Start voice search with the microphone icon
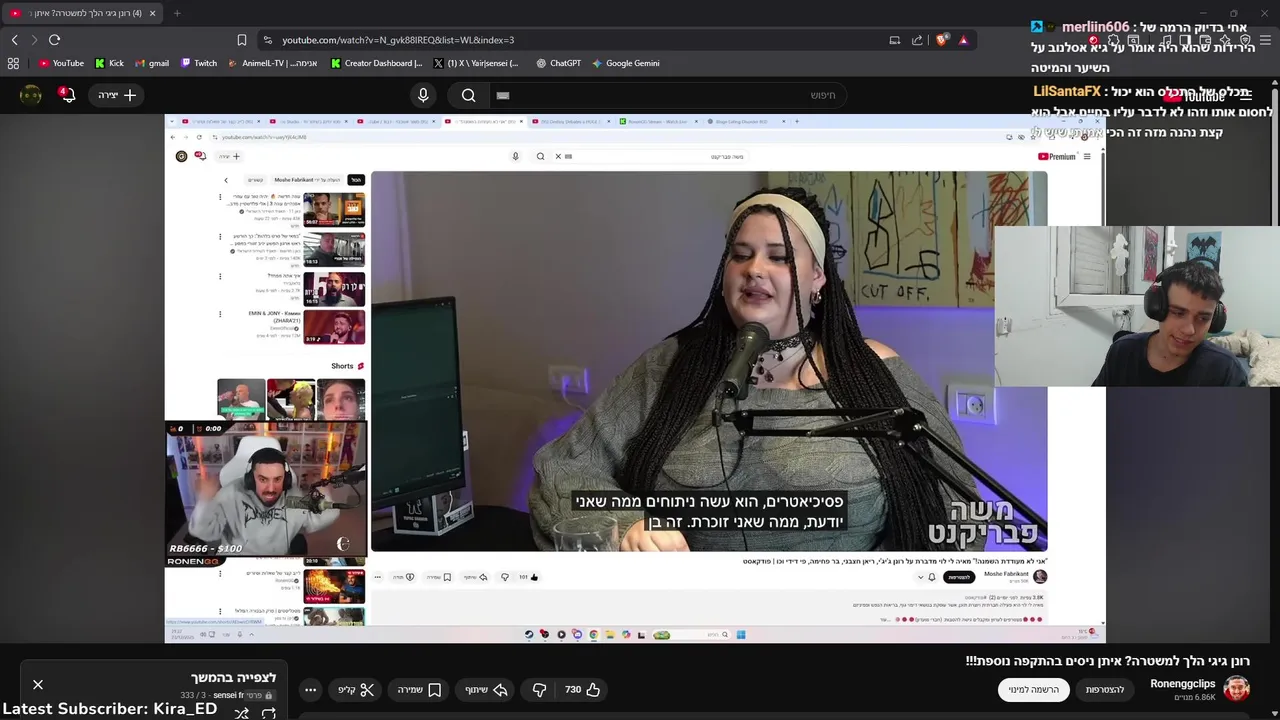This screenshot has width=1280, height=720. pos(423,95)
